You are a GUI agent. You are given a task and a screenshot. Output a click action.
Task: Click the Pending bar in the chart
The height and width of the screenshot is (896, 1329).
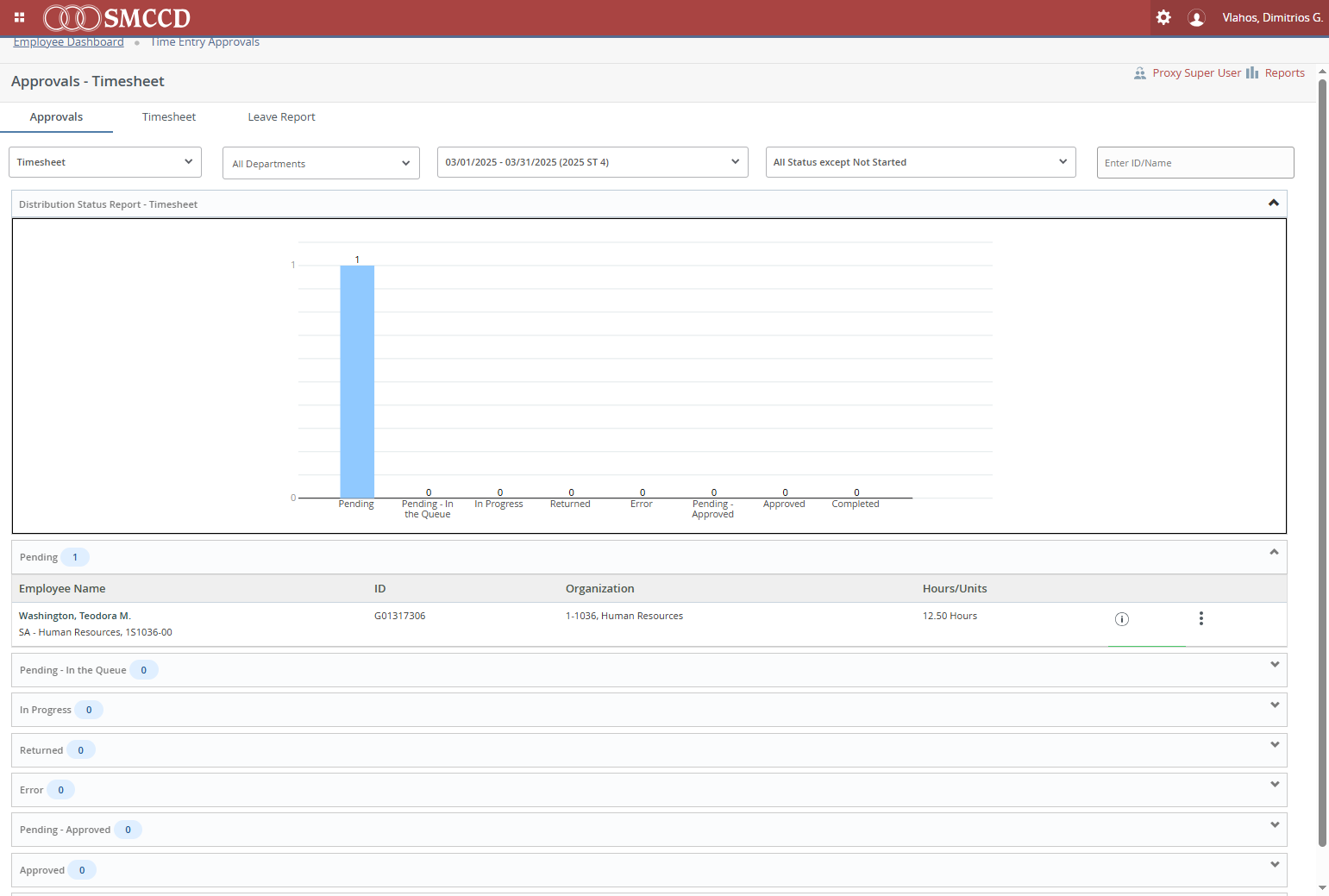pos(357,381)
